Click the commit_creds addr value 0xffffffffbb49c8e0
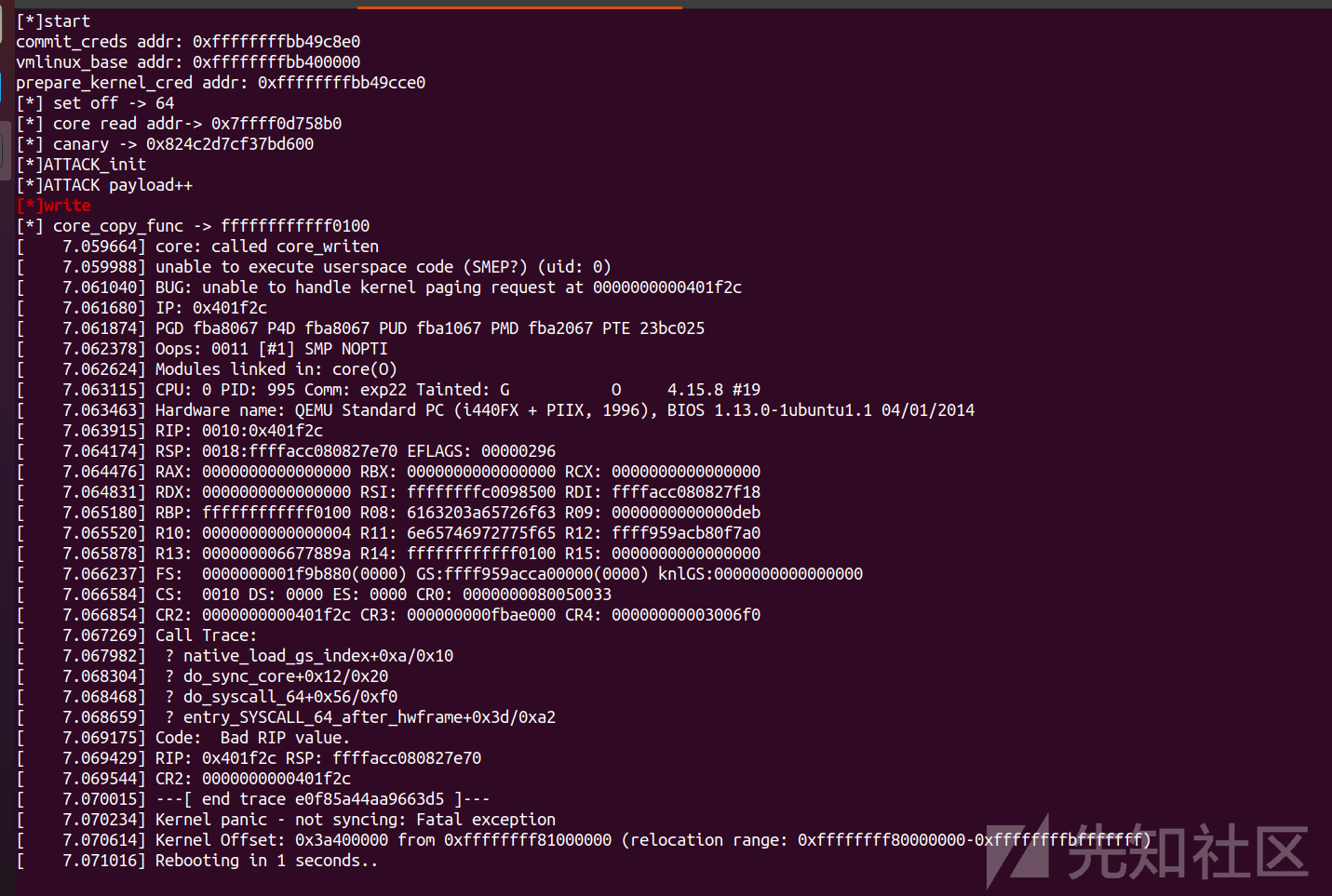This screenshot has height=896, width=1332. 276,42
